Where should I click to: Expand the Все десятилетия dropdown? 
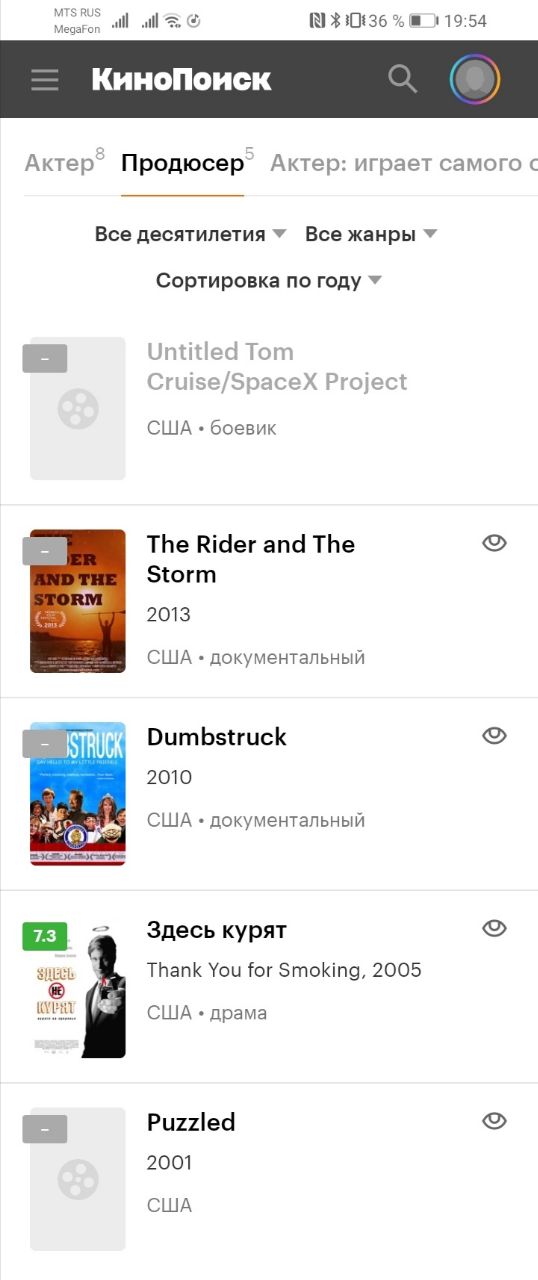point(191,234)
